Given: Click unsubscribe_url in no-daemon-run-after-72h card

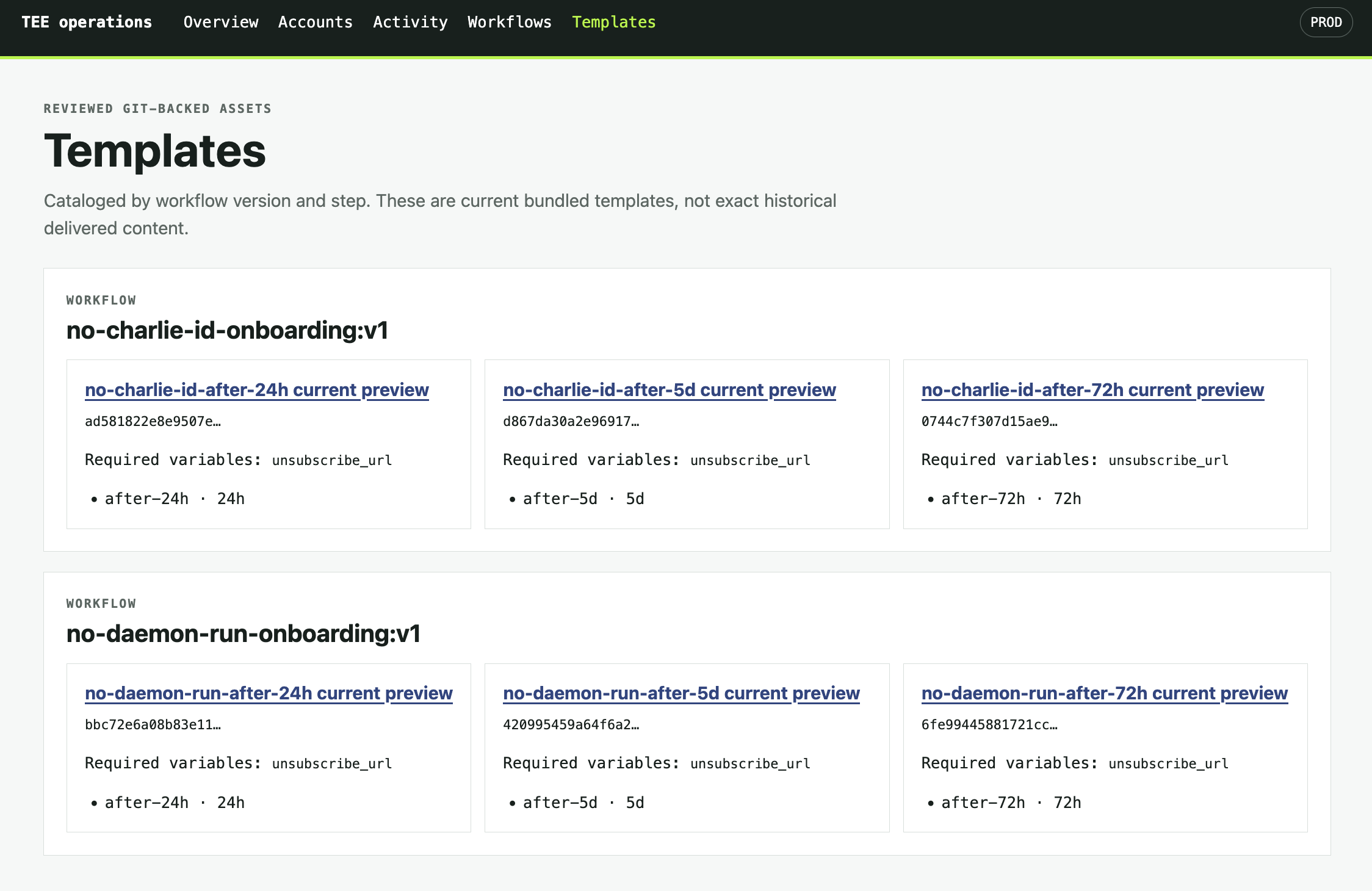Looking at the screenshot, I should tap(1168, 763).
